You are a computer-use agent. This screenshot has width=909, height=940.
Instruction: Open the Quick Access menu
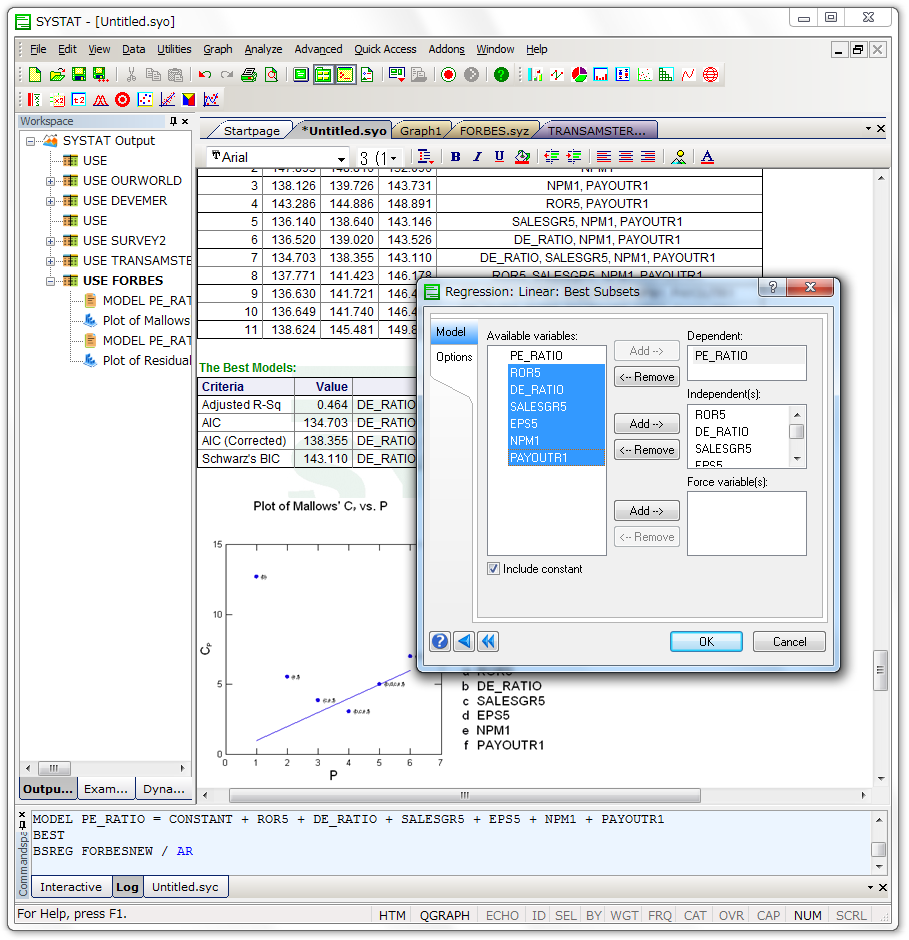(385, 49)
